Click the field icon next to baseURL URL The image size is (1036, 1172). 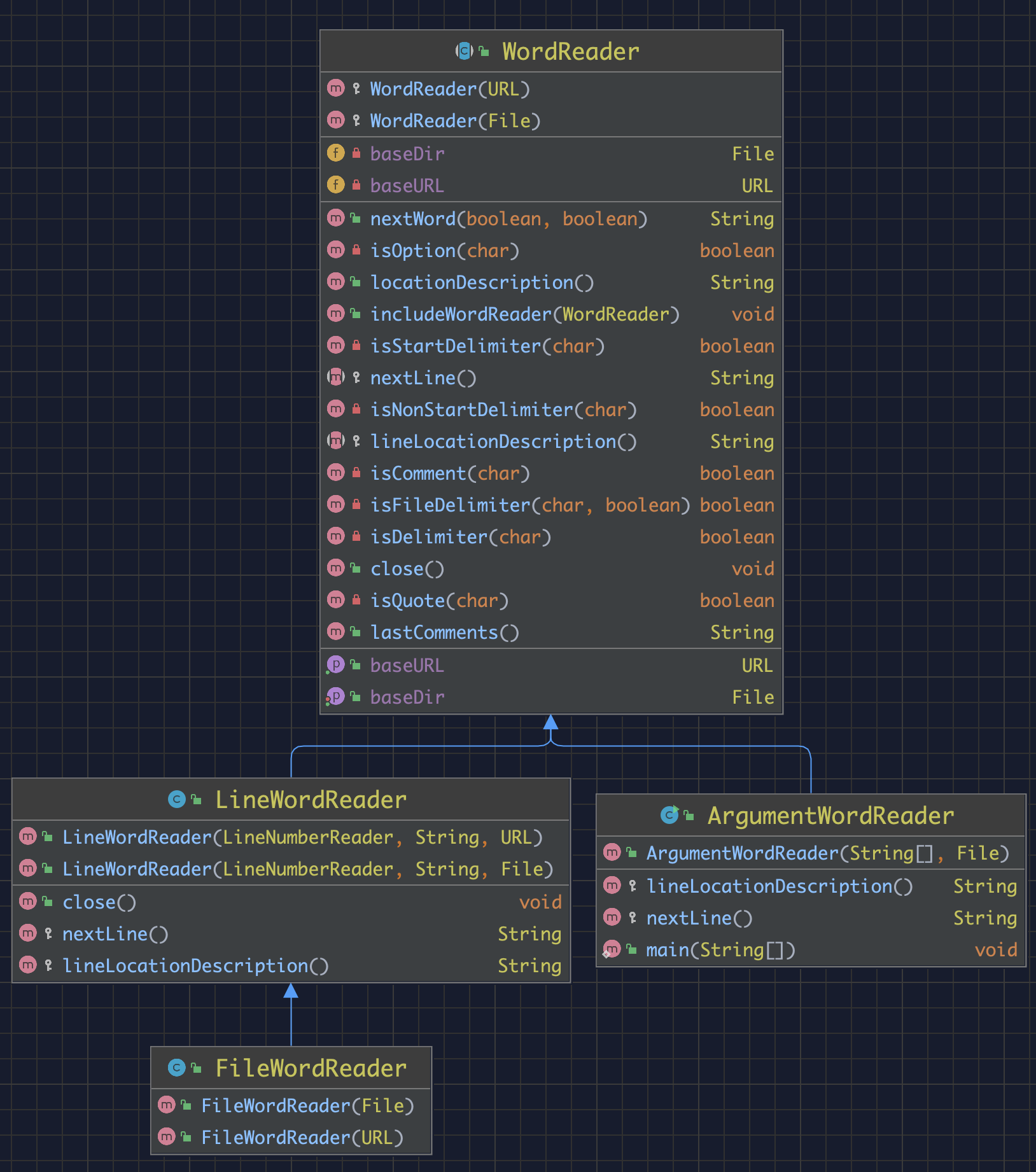336,185
